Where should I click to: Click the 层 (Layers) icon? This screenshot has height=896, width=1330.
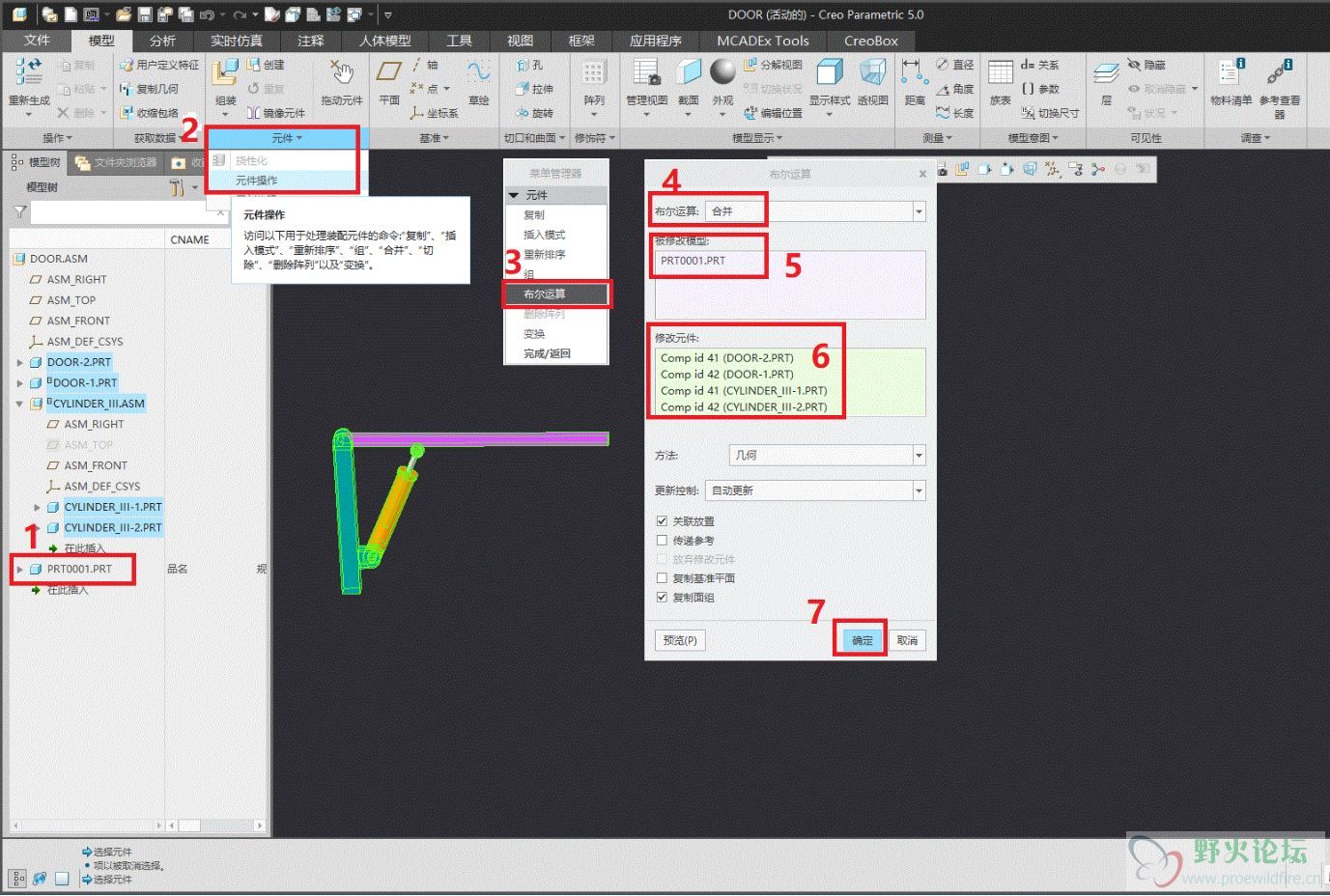tap(1106, 73)
